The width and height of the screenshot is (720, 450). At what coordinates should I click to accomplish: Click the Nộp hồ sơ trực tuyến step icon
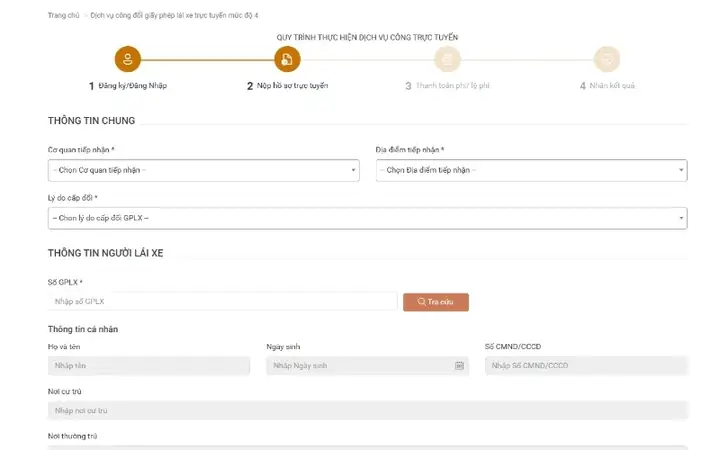287,60
